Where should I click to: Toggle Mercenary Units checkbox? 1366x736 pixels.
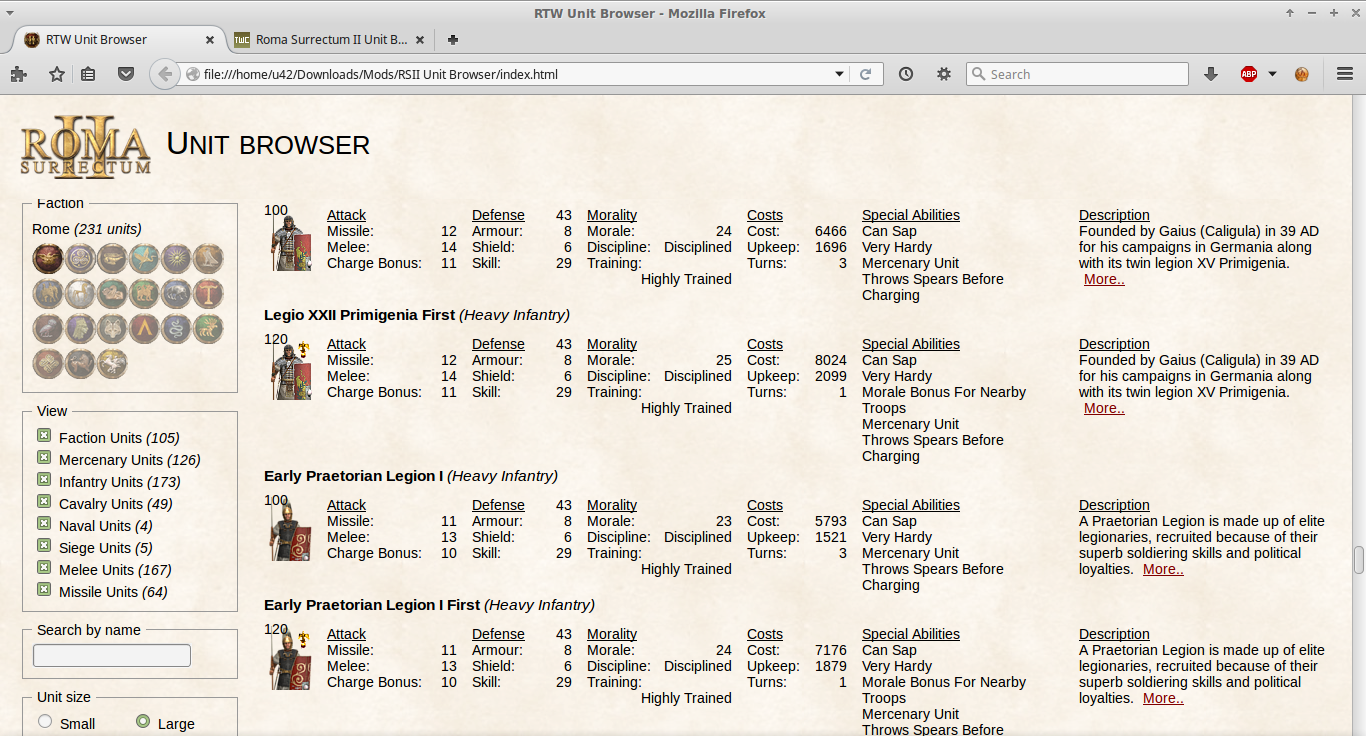click(44, 457)
